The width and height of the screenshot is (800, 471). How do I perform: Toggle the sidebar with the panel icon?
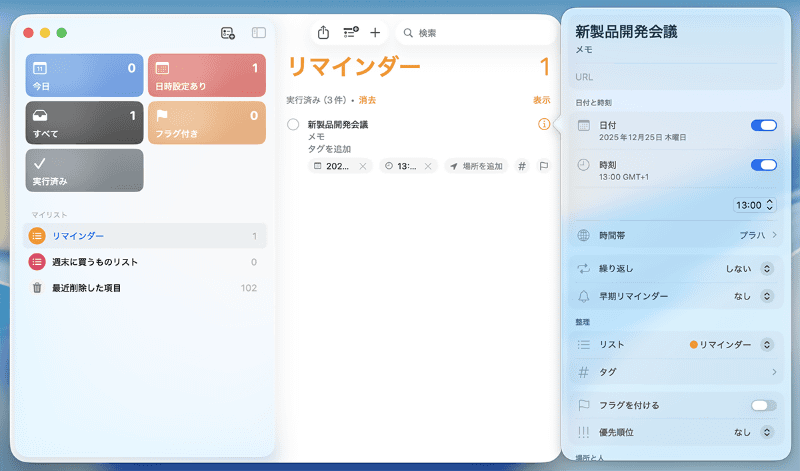(259, 33)
